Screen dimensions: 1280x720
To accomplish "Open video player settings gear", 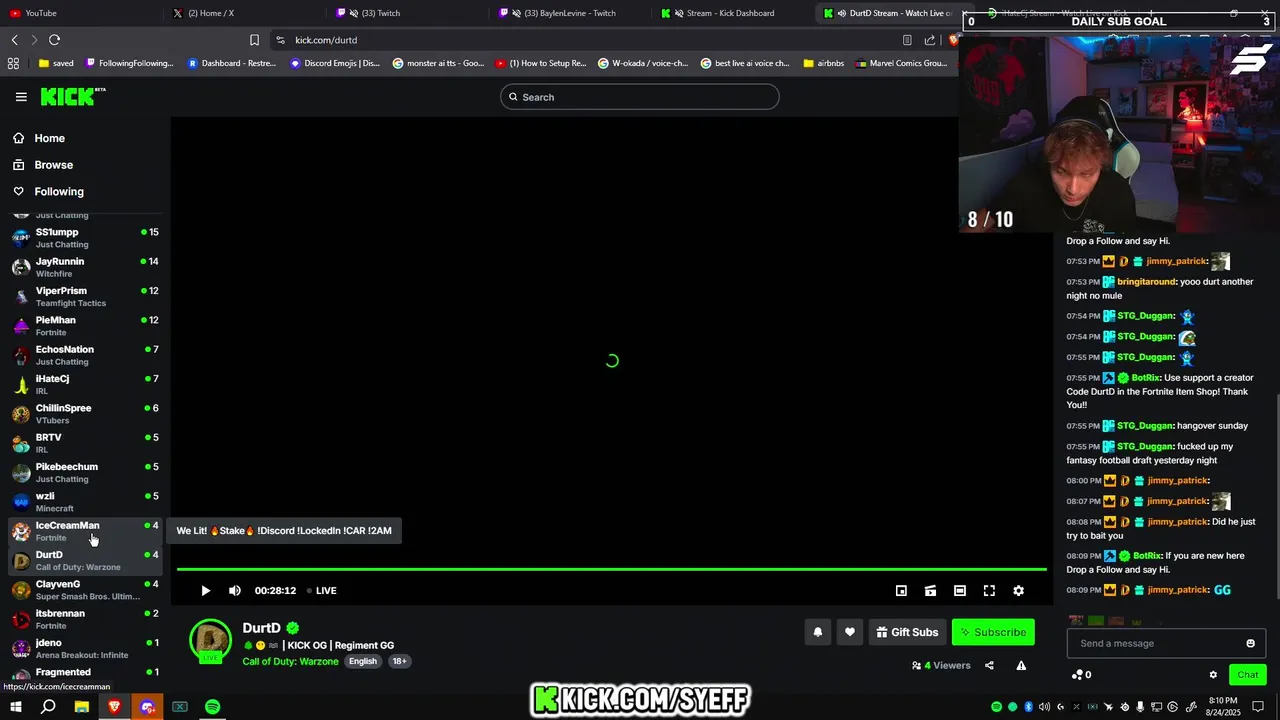I will tap(1018, 591).
